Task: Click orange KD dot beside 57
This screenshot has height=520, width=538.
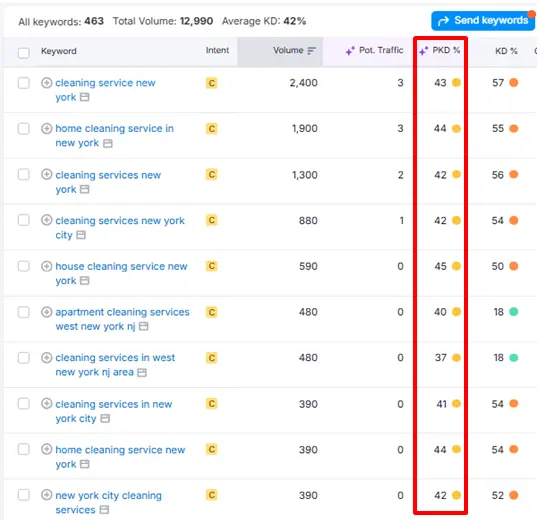Action: tap(514, 83)
